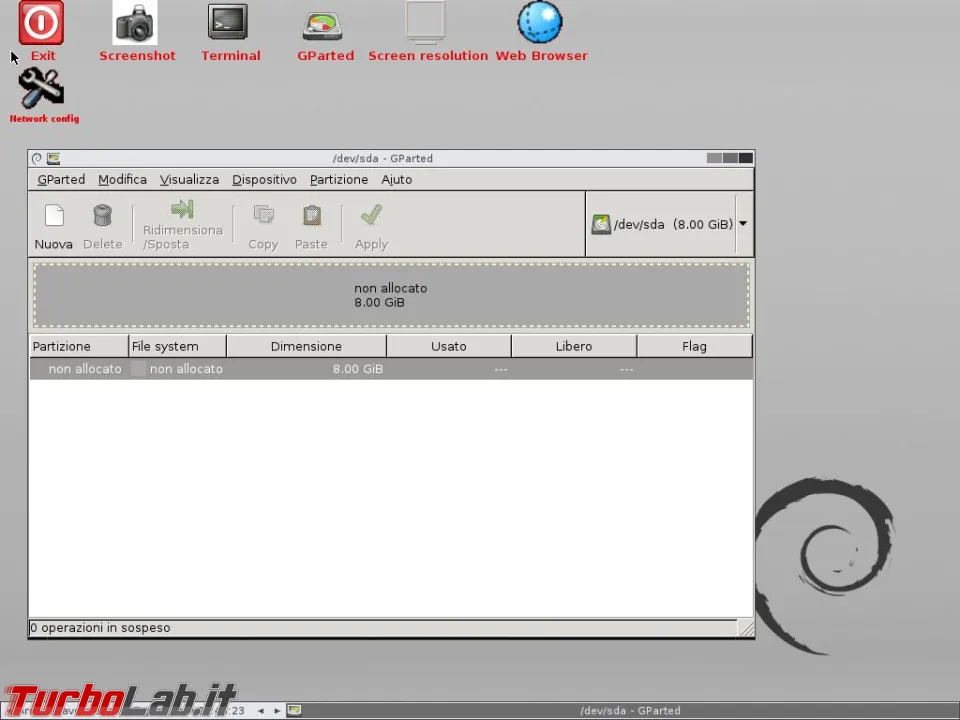The height and width of the screenshot is (720, 960).
Task: Click the red Exit power icon
Action: click(41, 23)
